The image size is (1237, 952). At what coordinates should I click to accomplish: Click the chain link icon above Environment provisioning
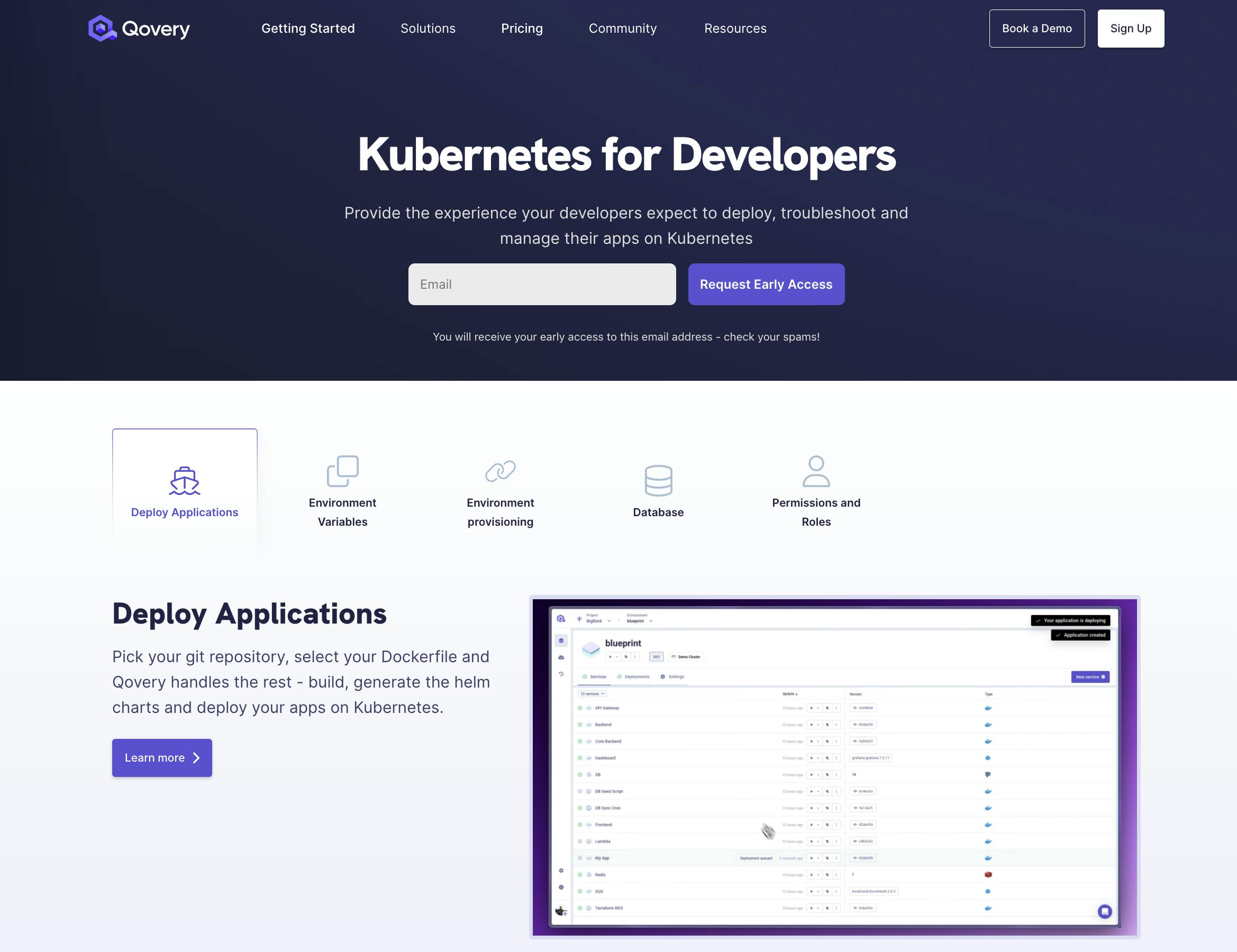(500, 471)
